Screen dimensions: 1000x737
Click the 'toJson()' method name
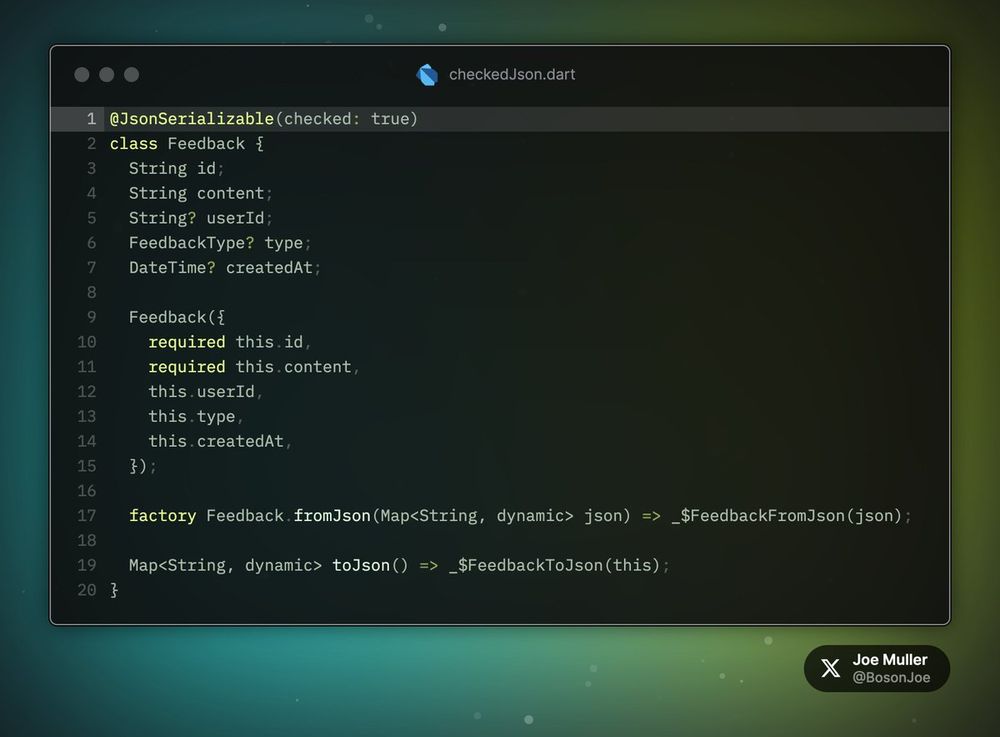(370, 566)
